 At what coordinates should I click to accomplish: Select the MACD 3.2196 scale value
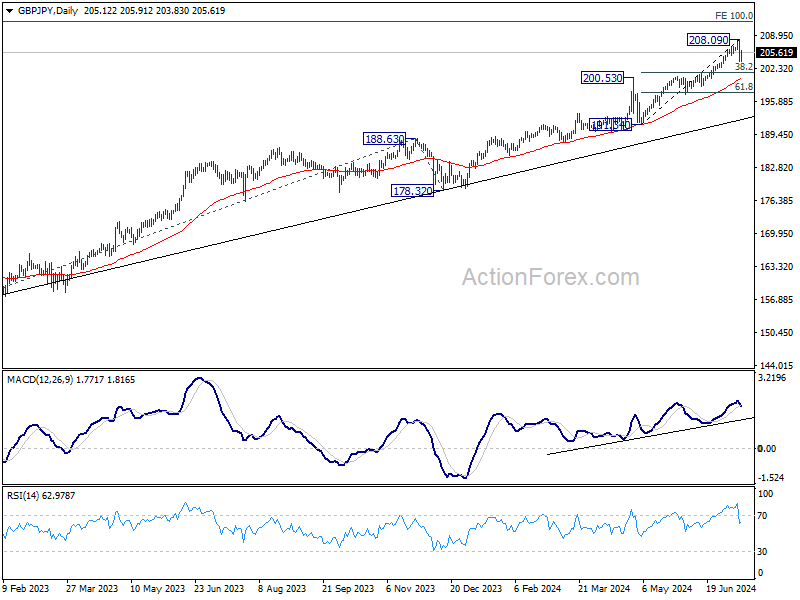[x=772, y=378]
